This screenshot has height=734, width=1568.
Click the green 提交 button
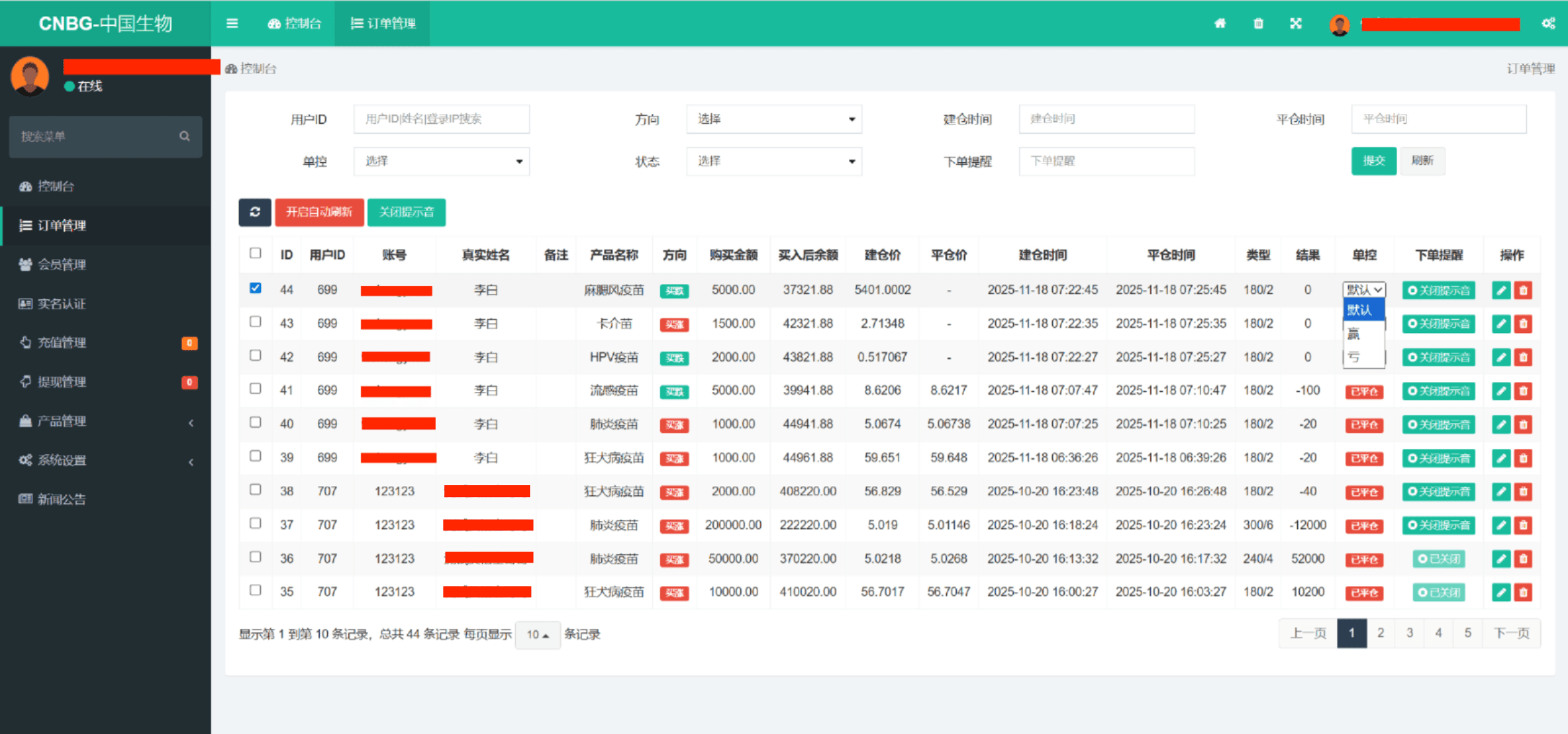tap(1373, 160)
